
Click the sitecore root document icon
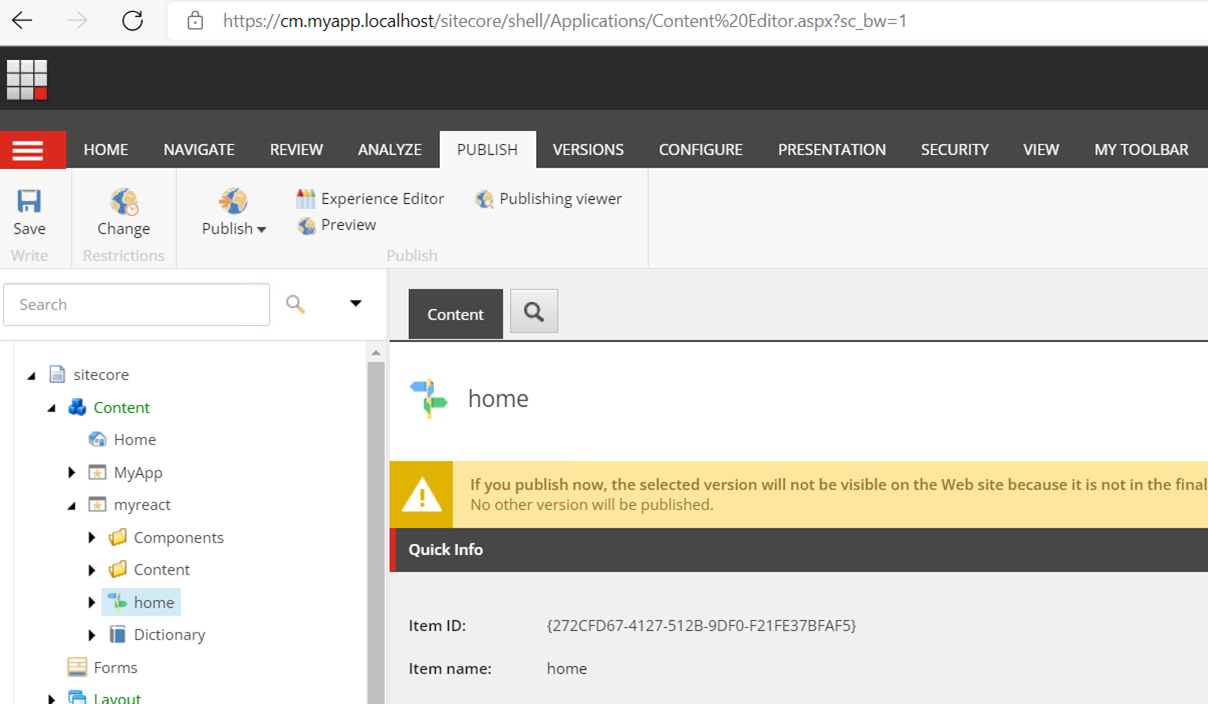coord(57,374)
